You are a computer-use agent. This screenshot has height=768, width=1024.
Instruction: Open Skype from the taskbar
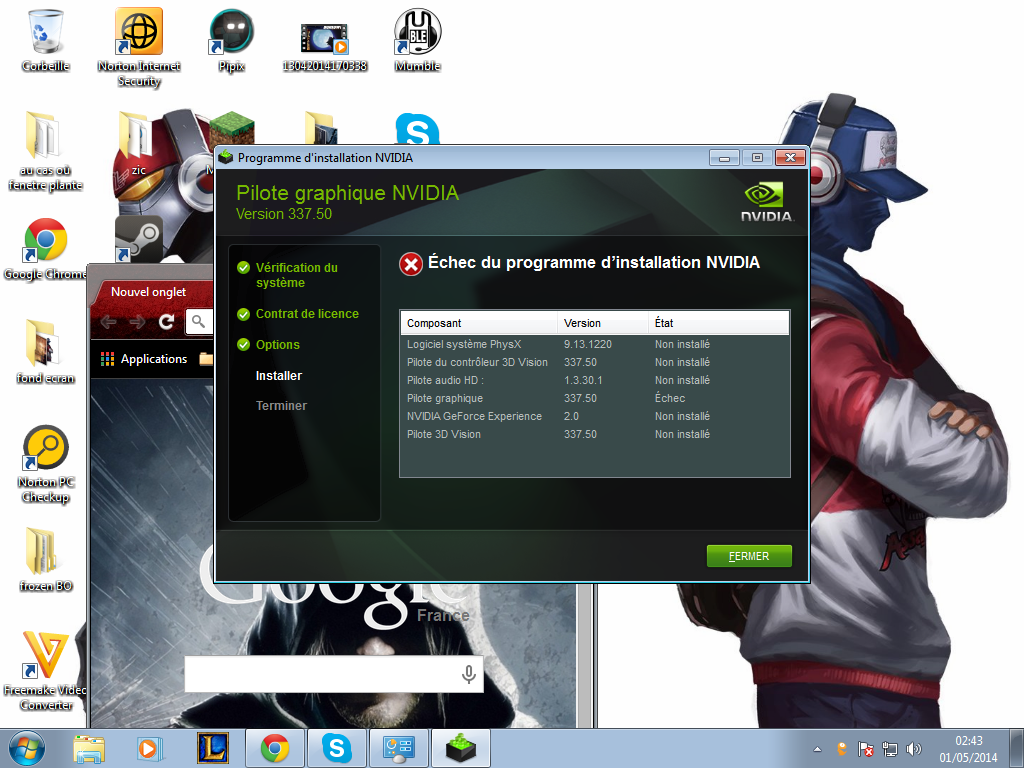(336, 748)
